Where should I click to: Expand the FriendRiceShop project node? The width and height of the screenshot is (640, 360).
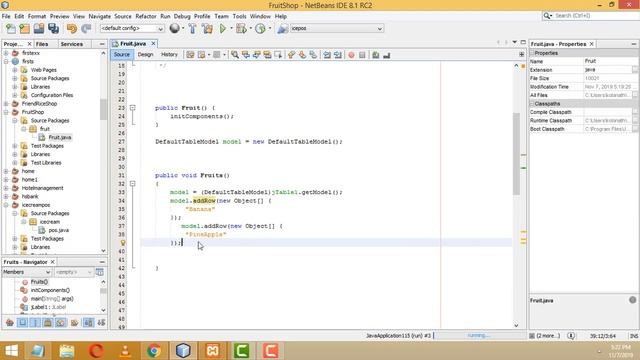[x=6, y=104]
